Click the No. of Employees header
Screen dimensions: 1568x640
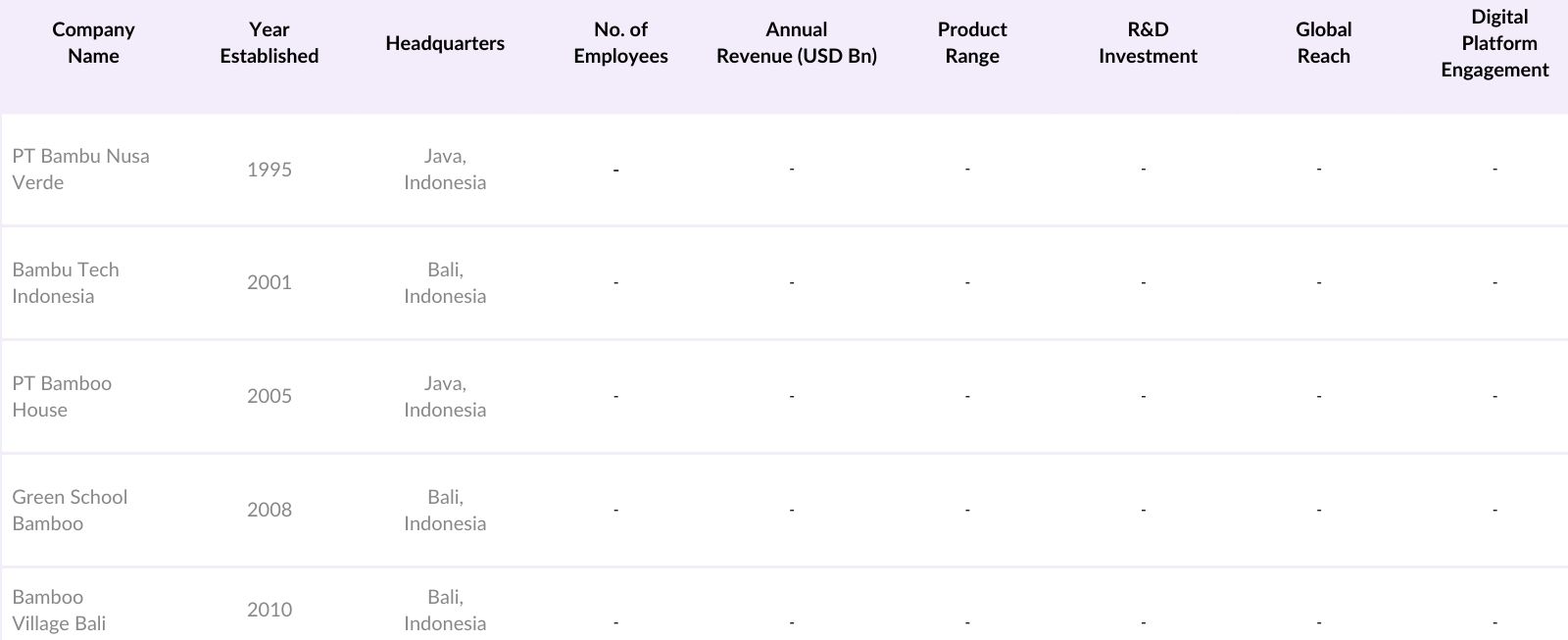[620, 43]
